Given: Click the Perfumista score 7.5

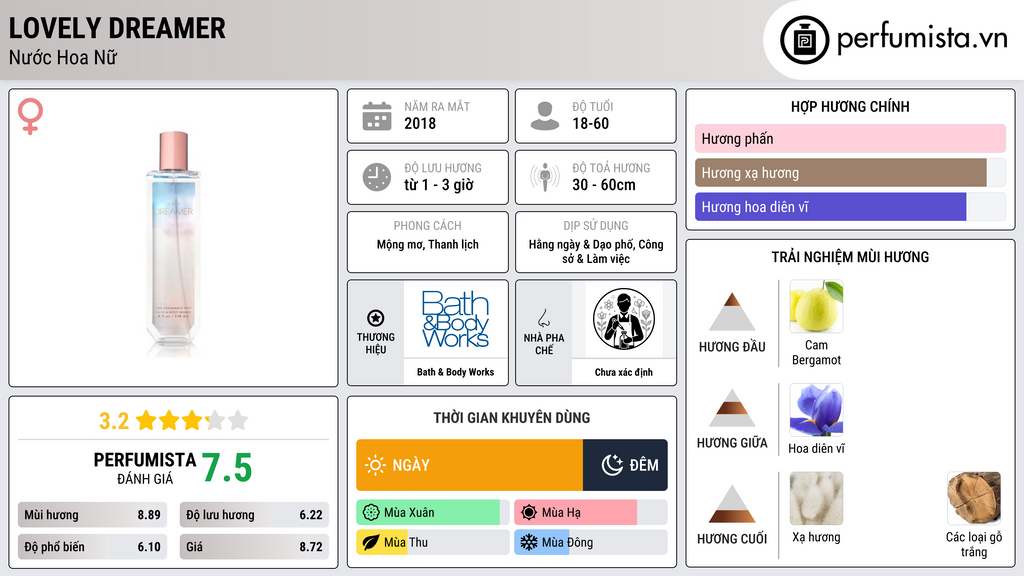Looking at the screenshot, I should click(227, 468).
